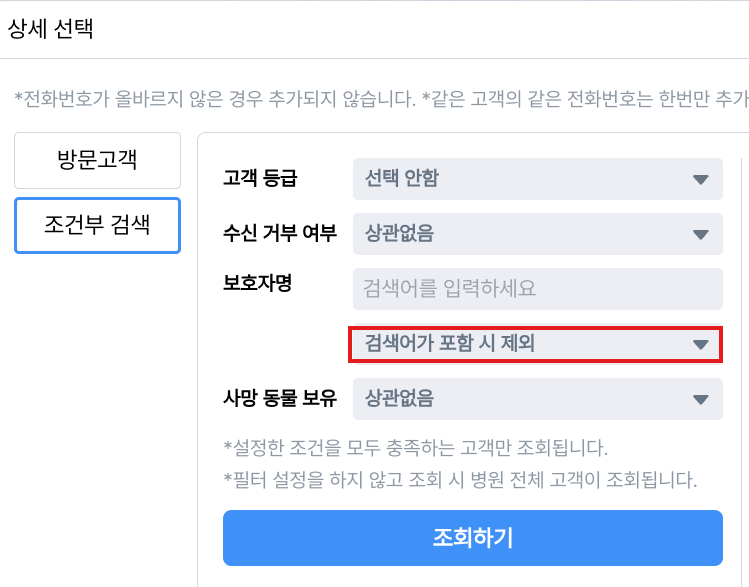Focus the 보호자명 search text field
The width and height of the screenshot is (749, 587).
click(537, 290)
